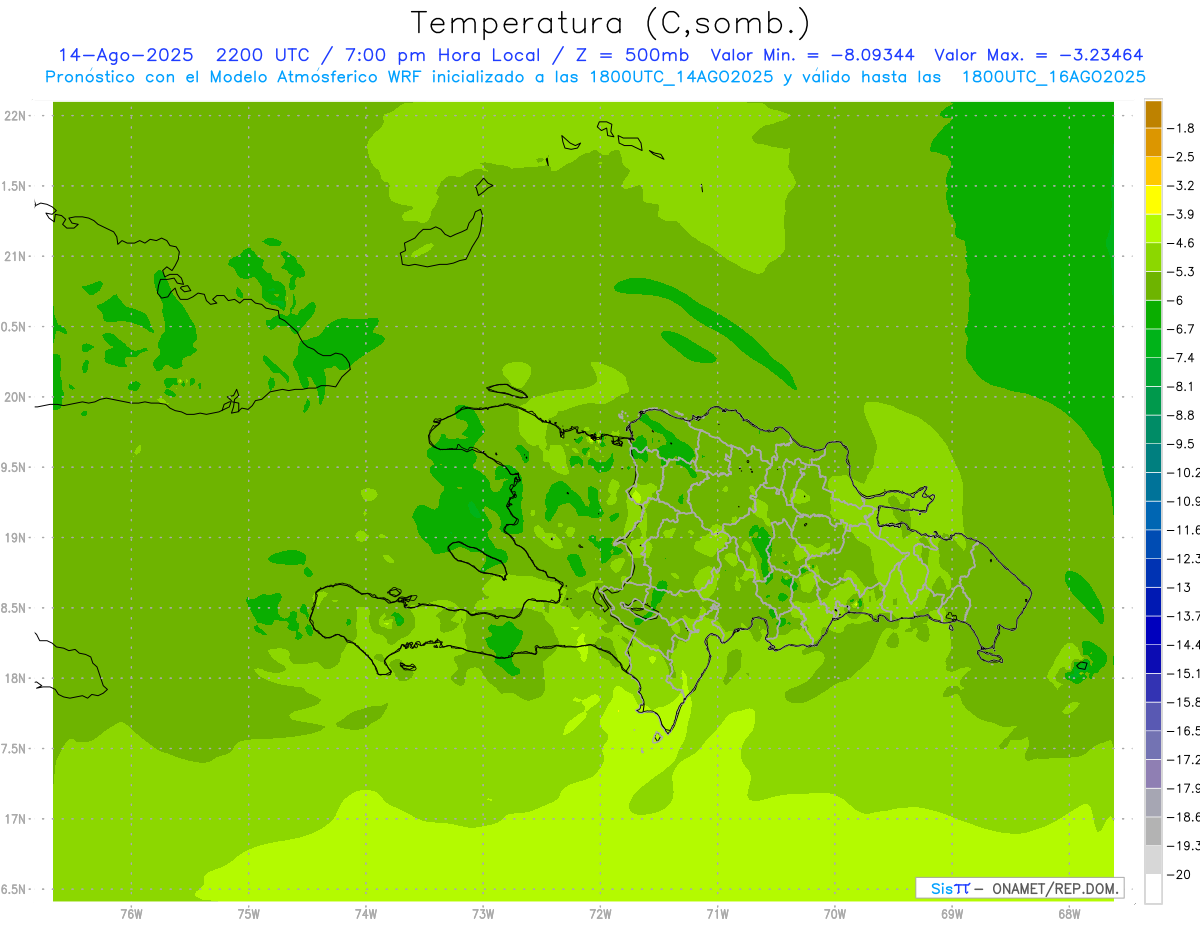The image size is (1200, 927).
Task: Click the "-3.2" colorbar label
Action: pyautogui.click(x=1181, y=185)
